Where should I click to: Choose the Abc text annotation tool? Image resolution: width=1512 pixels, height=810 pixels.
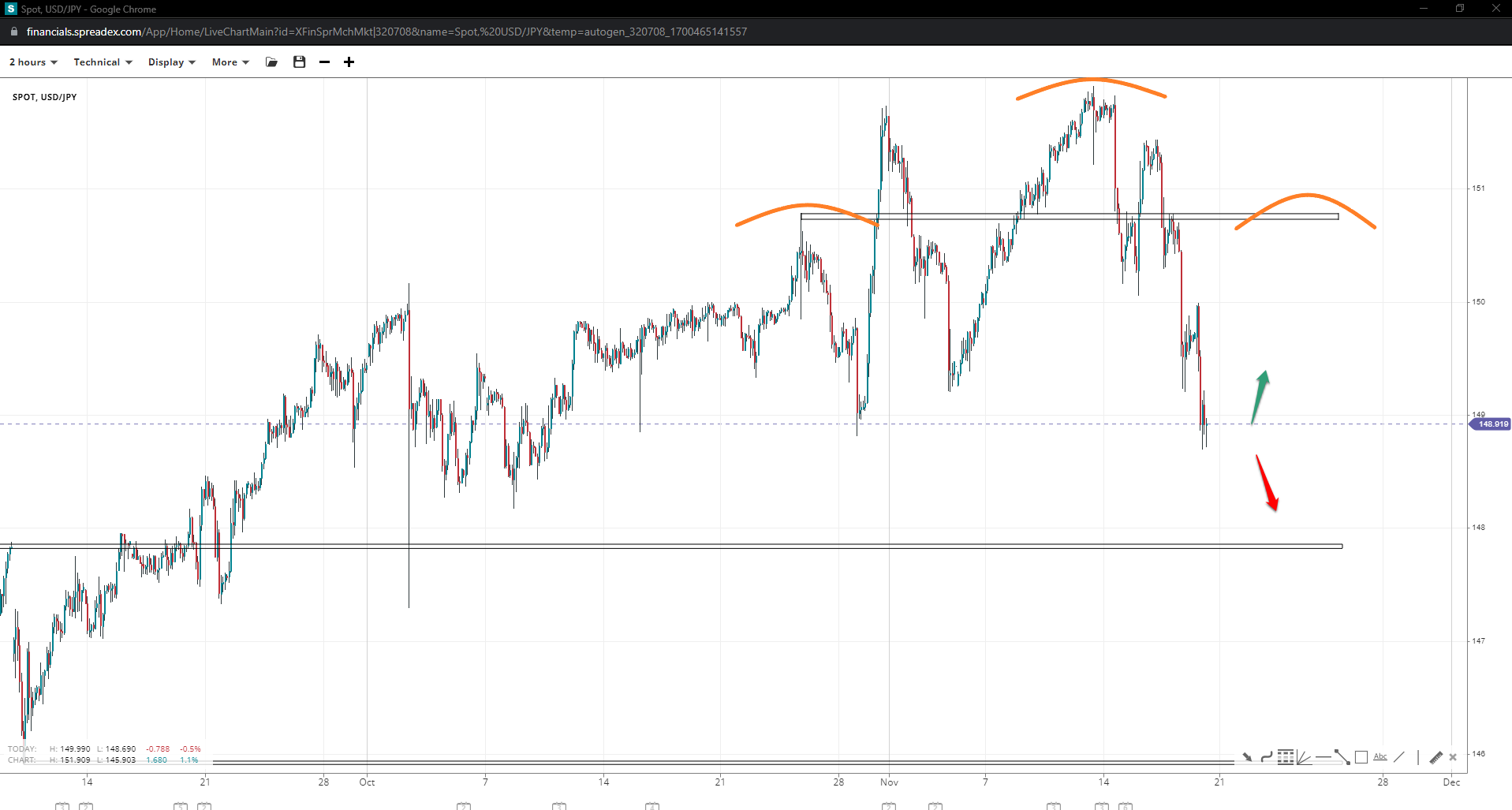pyautogui.click(x=1380, y=757)
